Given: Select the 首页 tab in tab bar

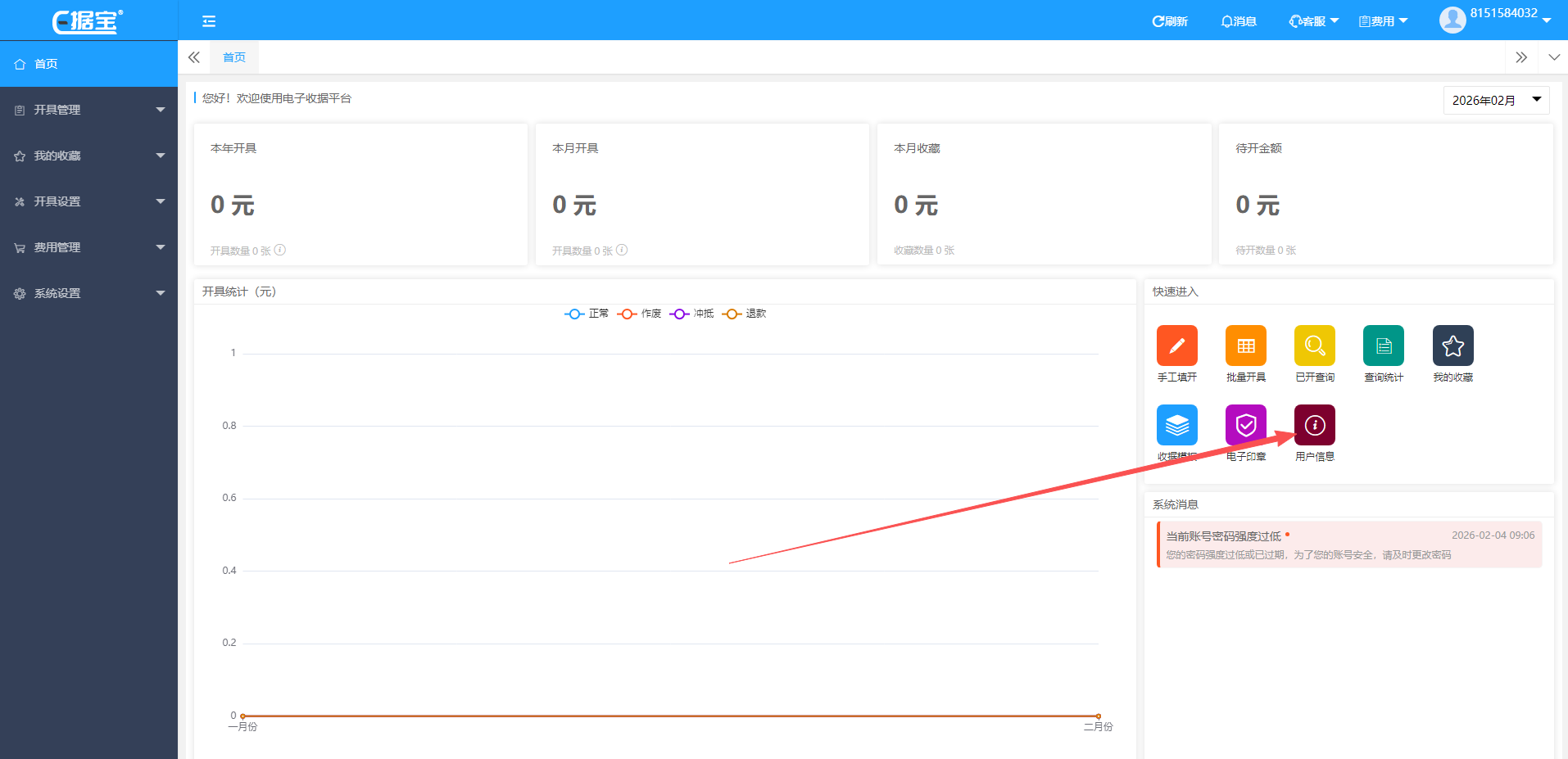Looking at the screenshot, I should (234, 57).
